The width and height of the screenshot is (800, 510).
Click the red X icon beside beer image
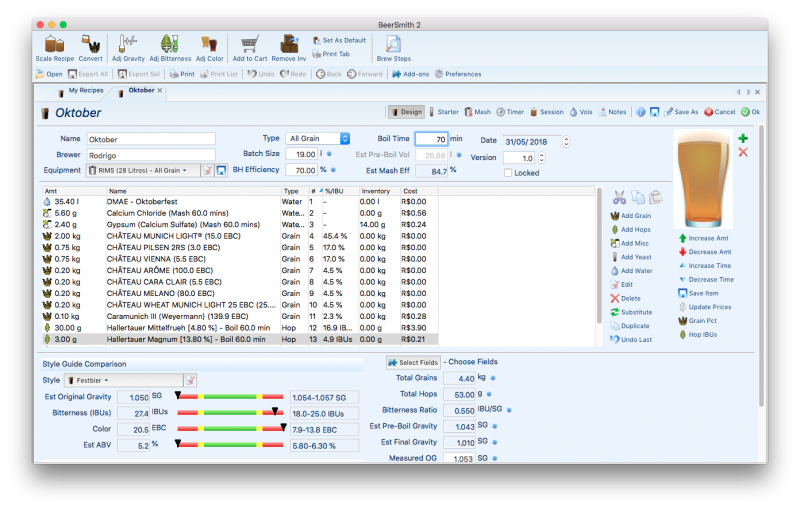[x=743, y=152]
